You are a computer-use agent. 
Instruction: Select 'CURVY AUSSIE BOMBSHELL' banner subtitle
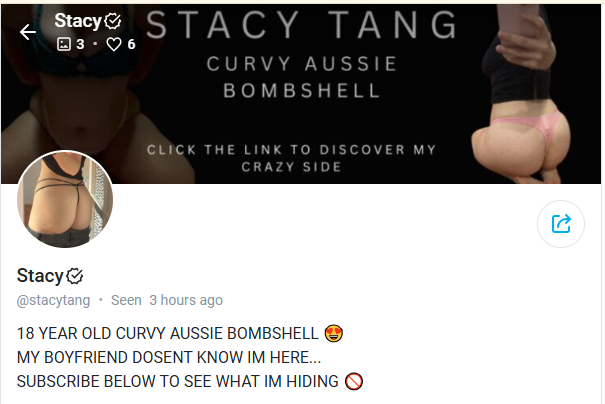click(302, 77)
